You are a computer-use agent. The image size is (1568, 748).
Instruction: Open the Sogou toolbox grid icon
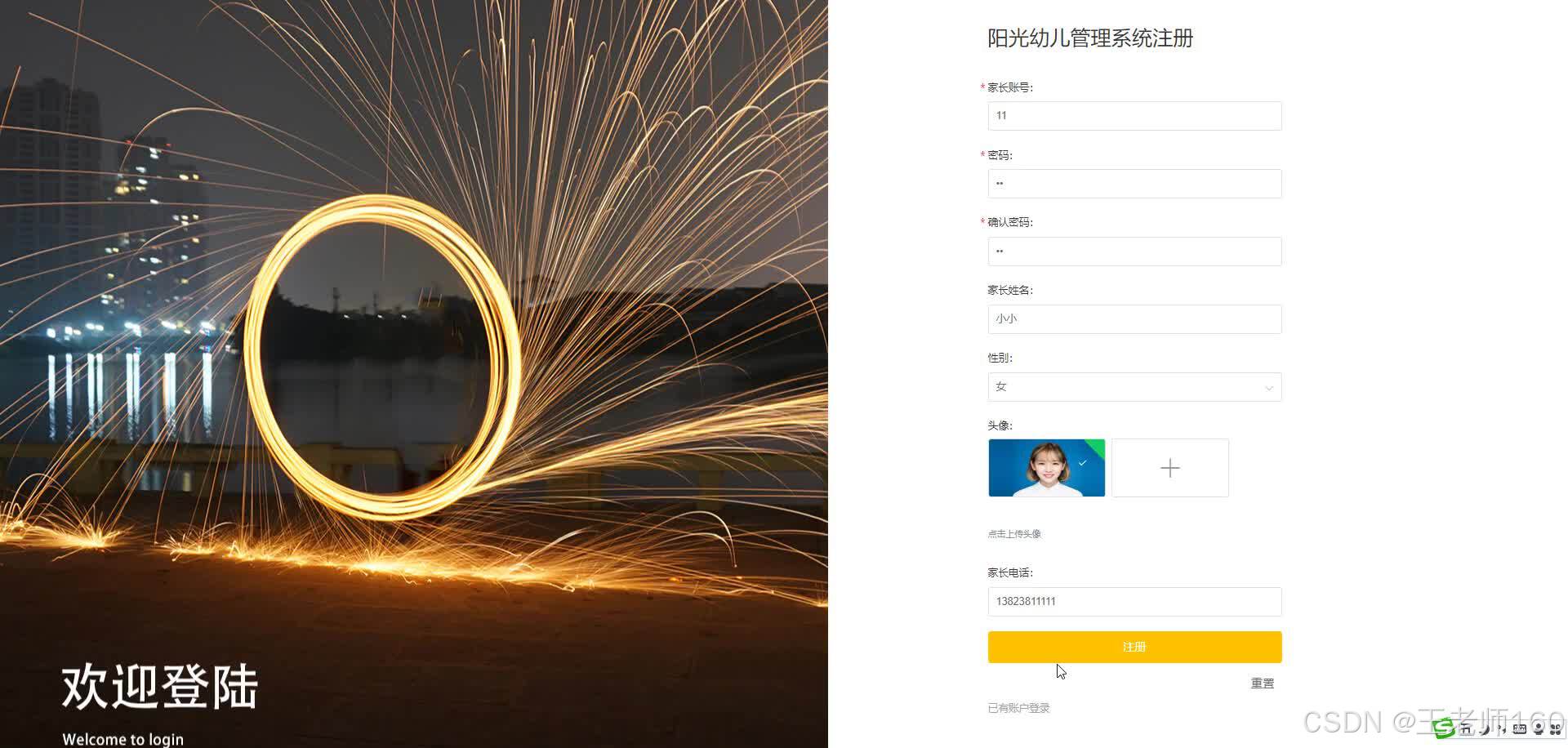(x=1555, y=729)
